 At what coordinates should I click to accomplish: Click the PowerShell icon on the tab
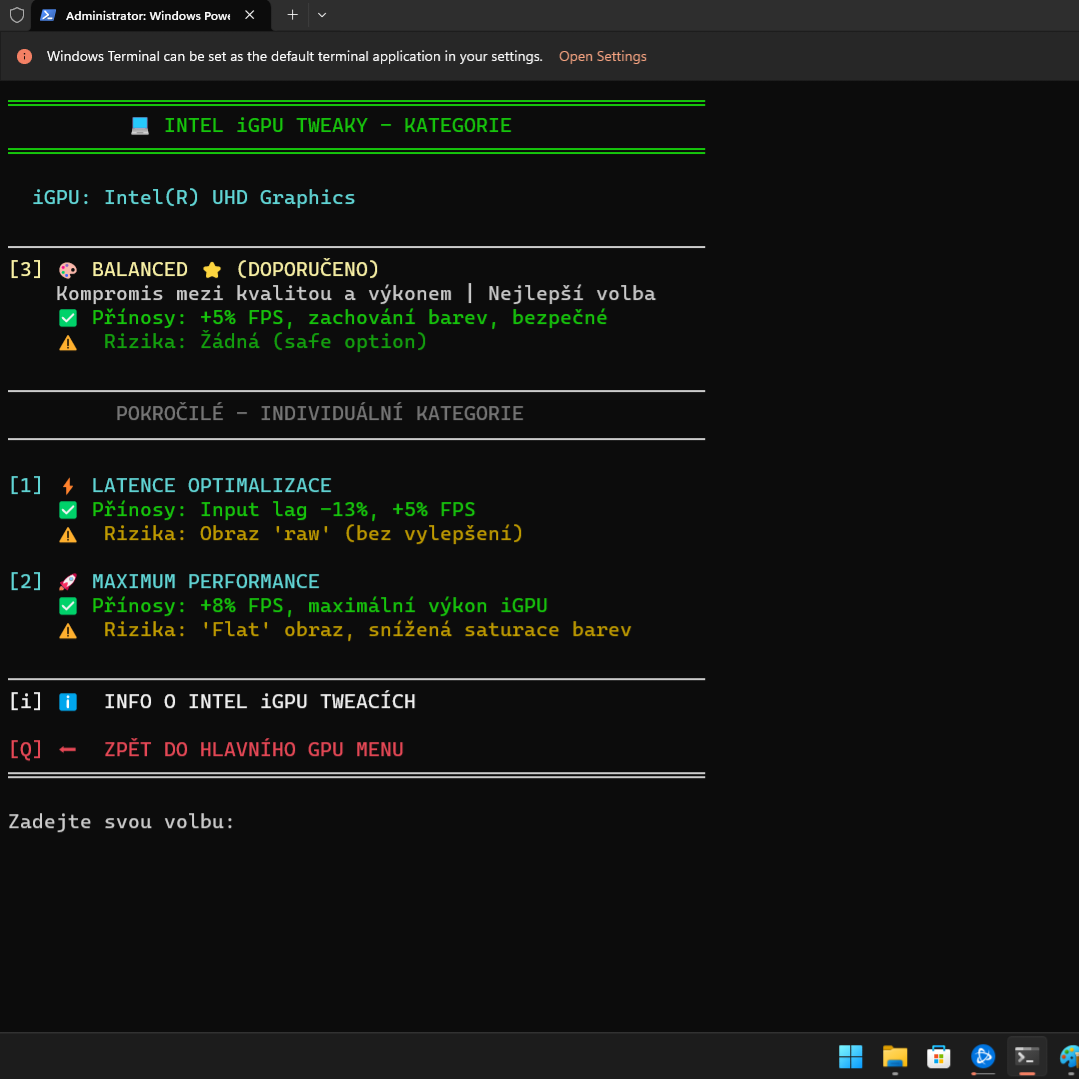click(47, 15)
